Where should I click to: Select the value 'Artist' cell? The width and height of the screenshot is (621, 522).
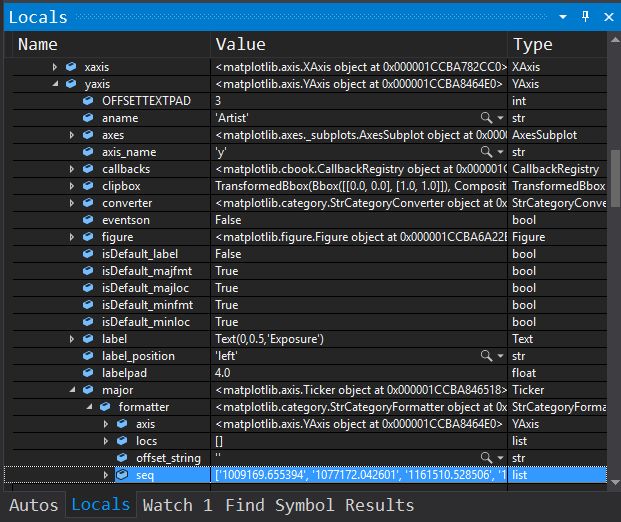(359, 118)
